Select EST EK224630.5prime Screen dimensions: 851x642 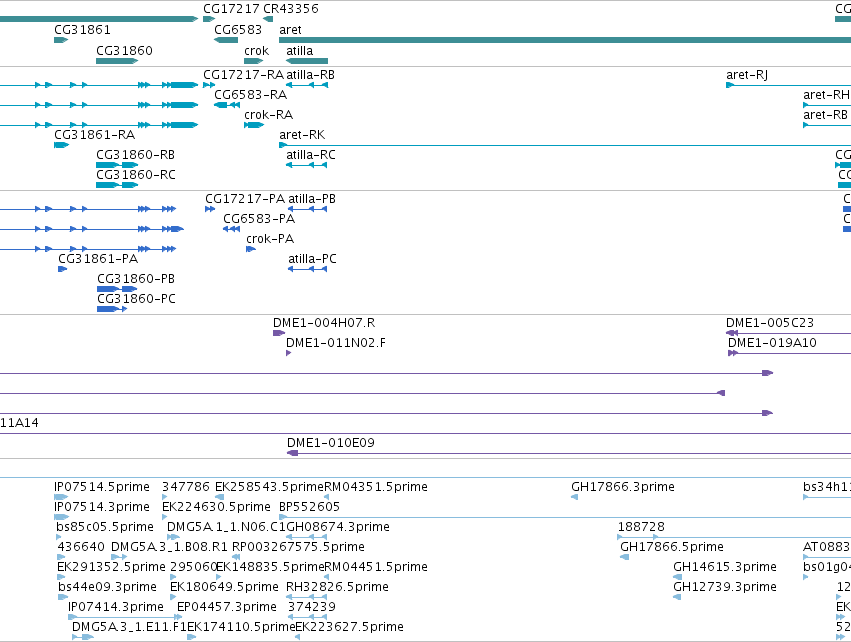point(165,517)
